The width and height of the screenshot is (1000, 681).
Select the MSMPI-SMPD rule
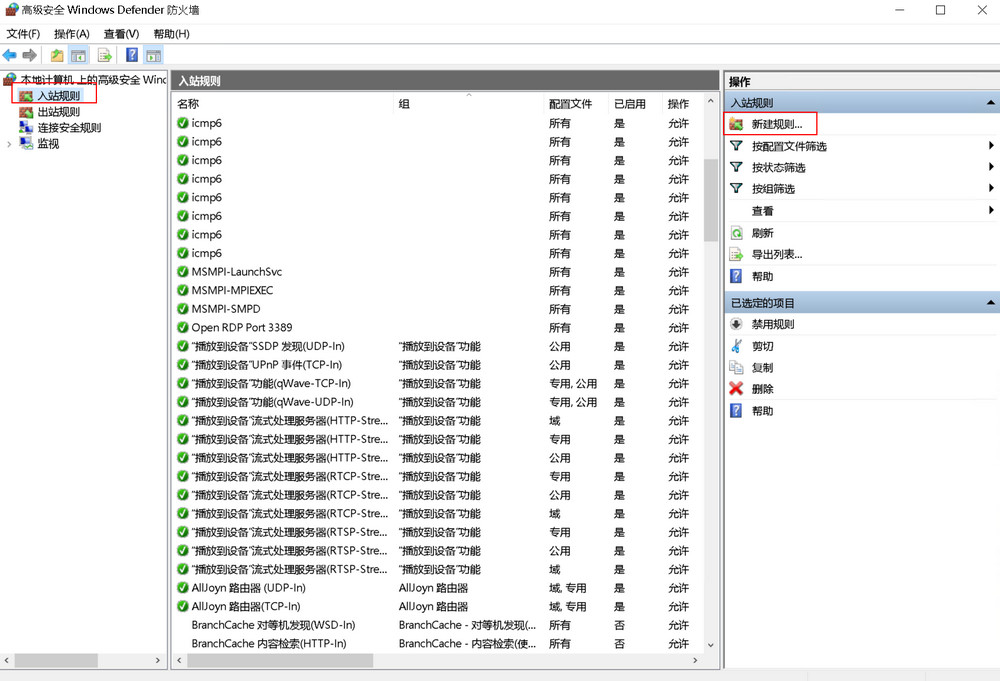(x=226, y=309)
